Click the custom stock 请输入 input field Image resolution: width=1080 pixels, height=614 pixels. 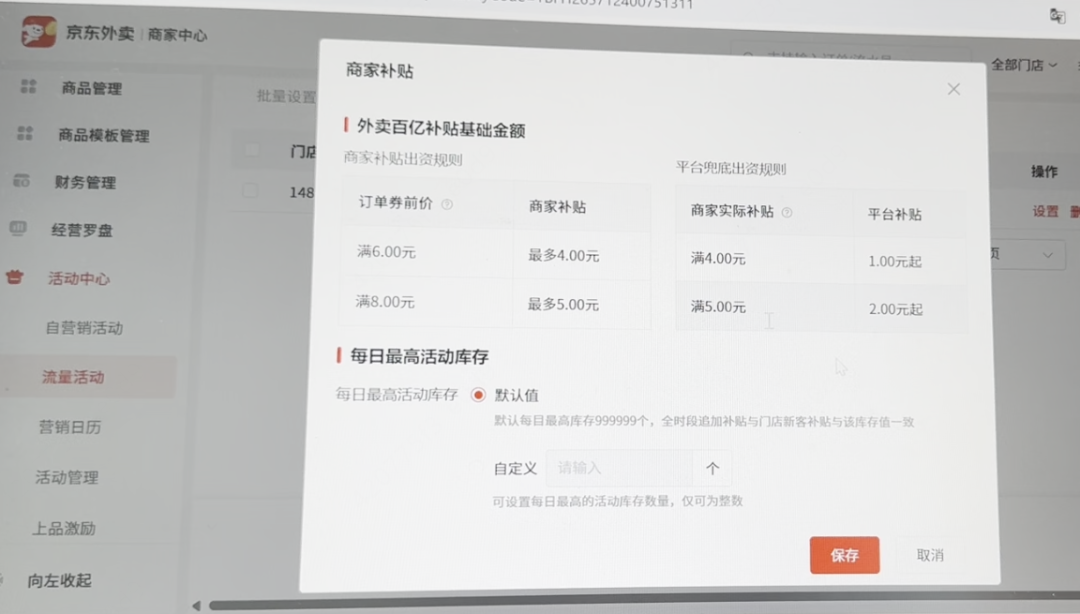point(619,468)
